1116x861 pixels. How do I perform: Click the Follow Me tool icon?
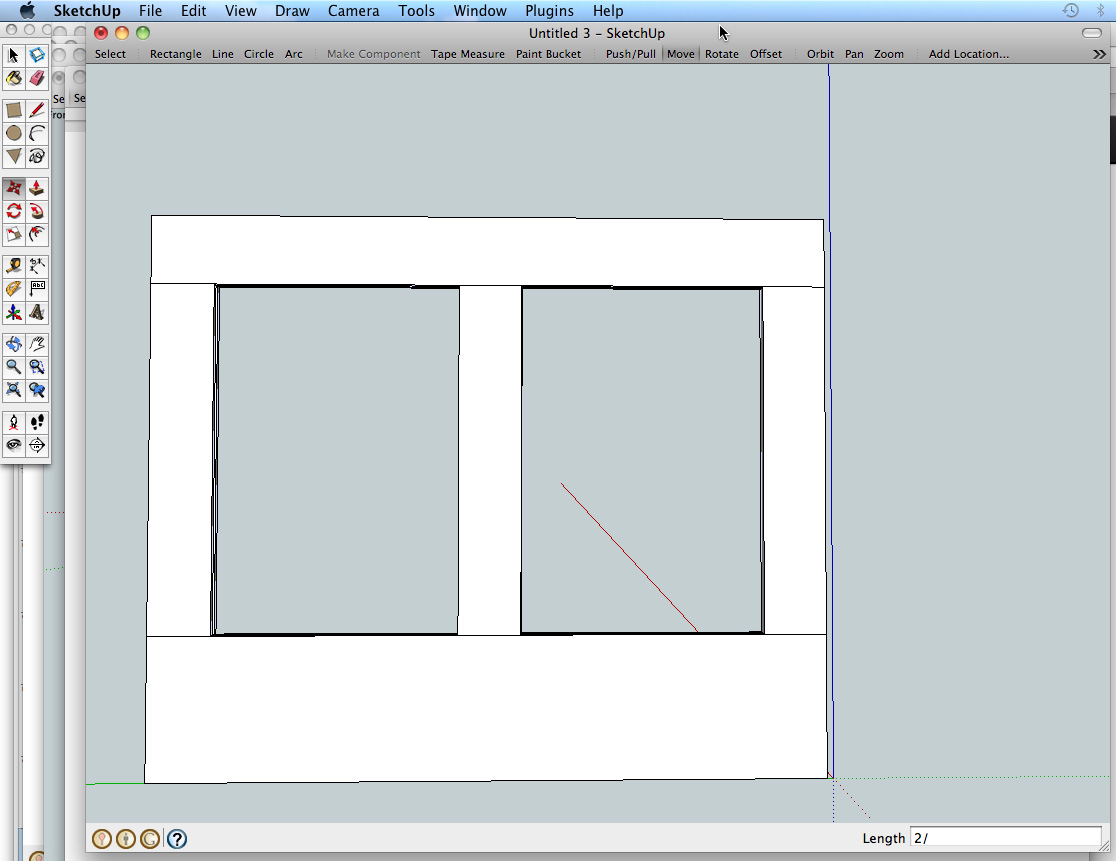(x=37, y=211)
